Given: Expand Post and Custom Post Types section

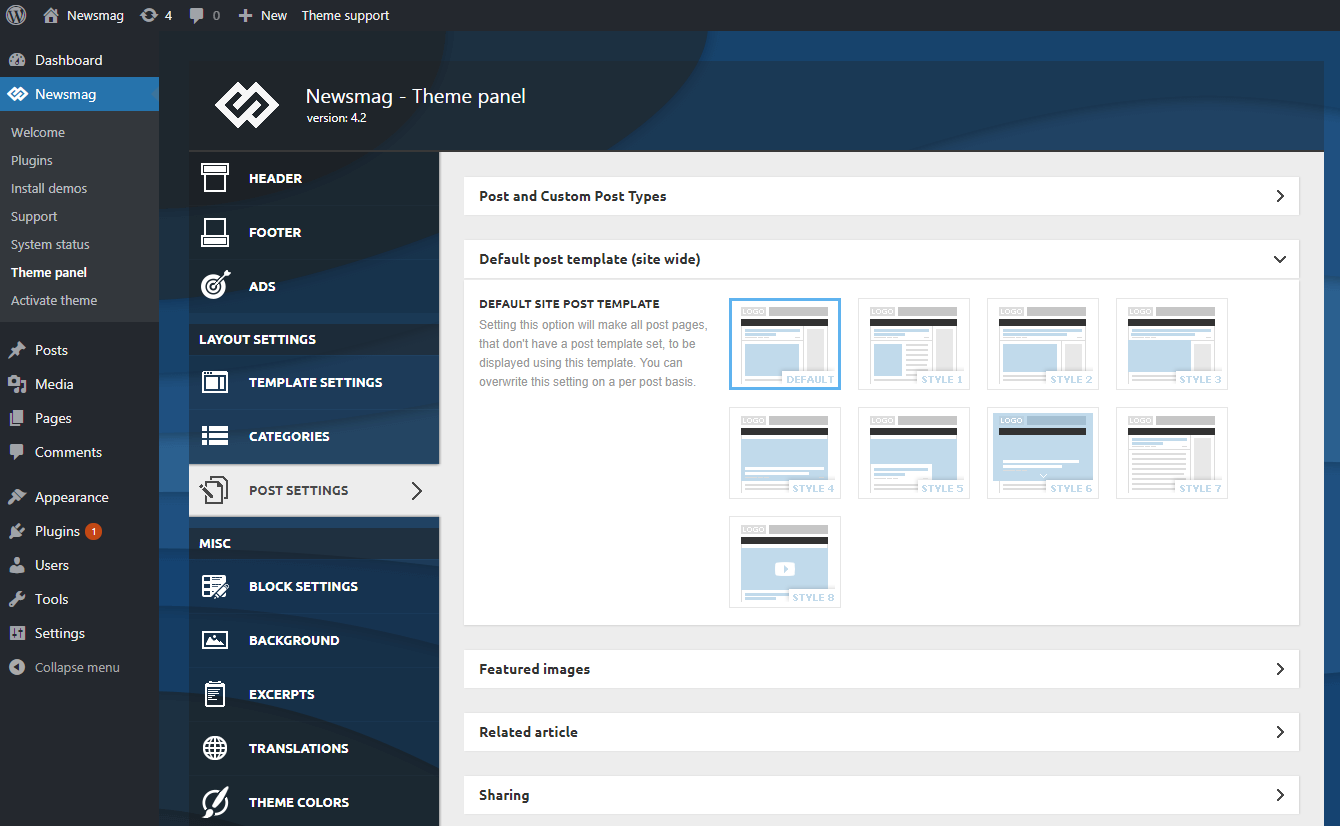Looking at the screenshot, I should tap(881, 196).
